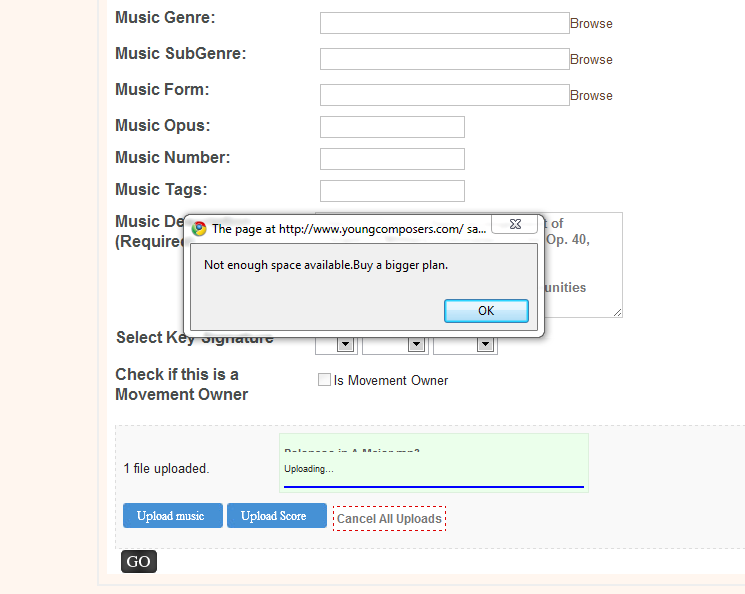Close the alert dialog with the X
Image resolution: width=745 pixels, height=594 pixels.
[515, 224]
